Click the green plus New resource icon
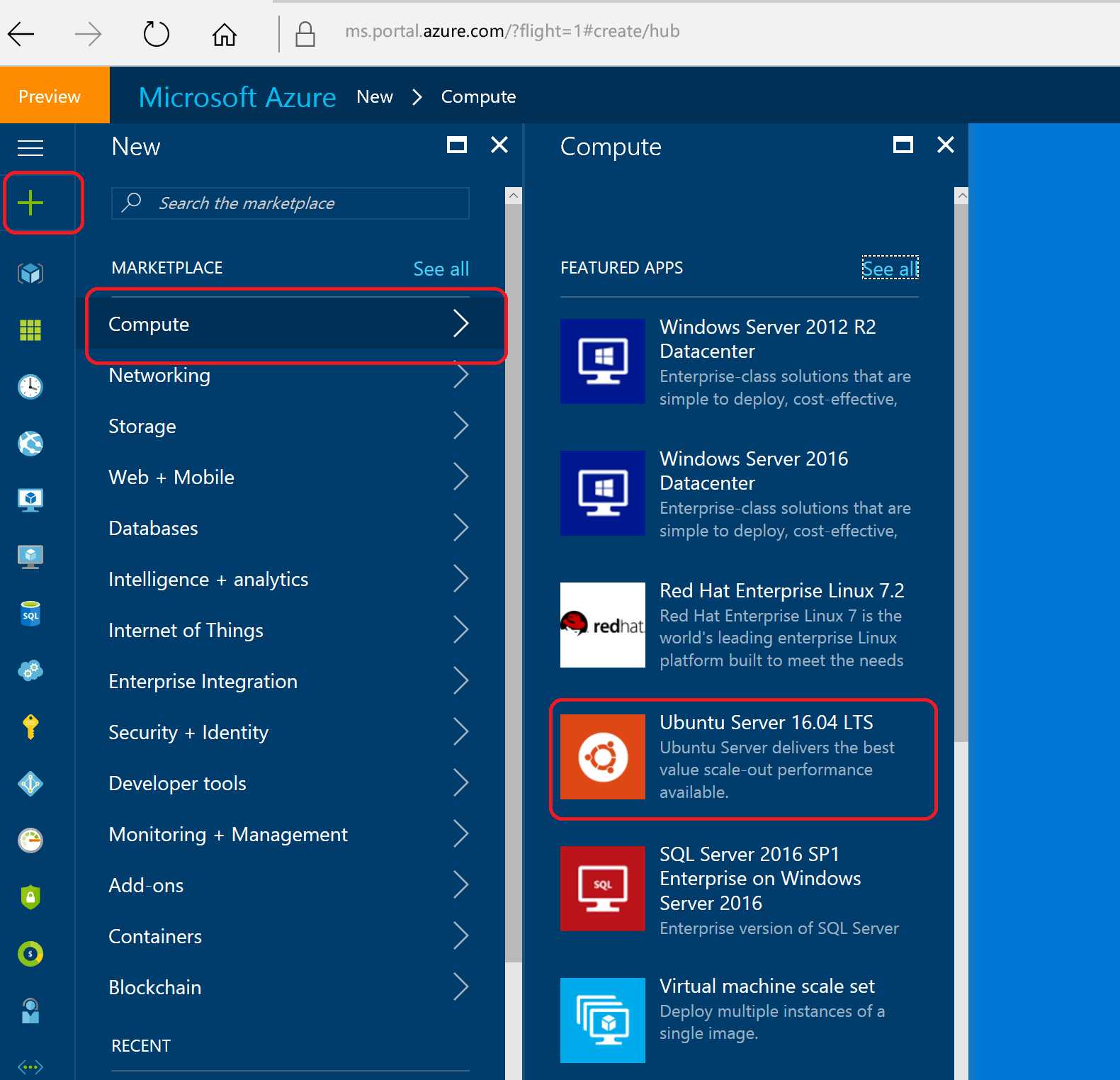 tap(30, 203)
